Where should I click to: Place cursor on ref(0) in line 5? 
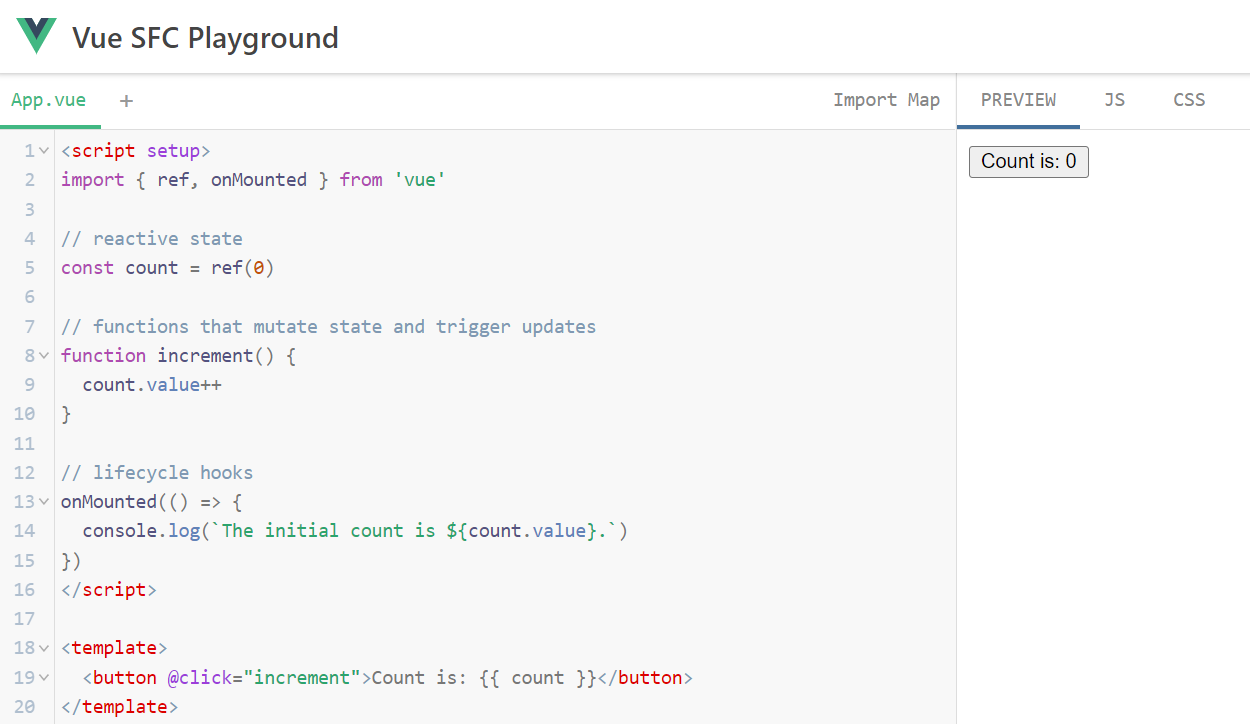pos(242,268)
